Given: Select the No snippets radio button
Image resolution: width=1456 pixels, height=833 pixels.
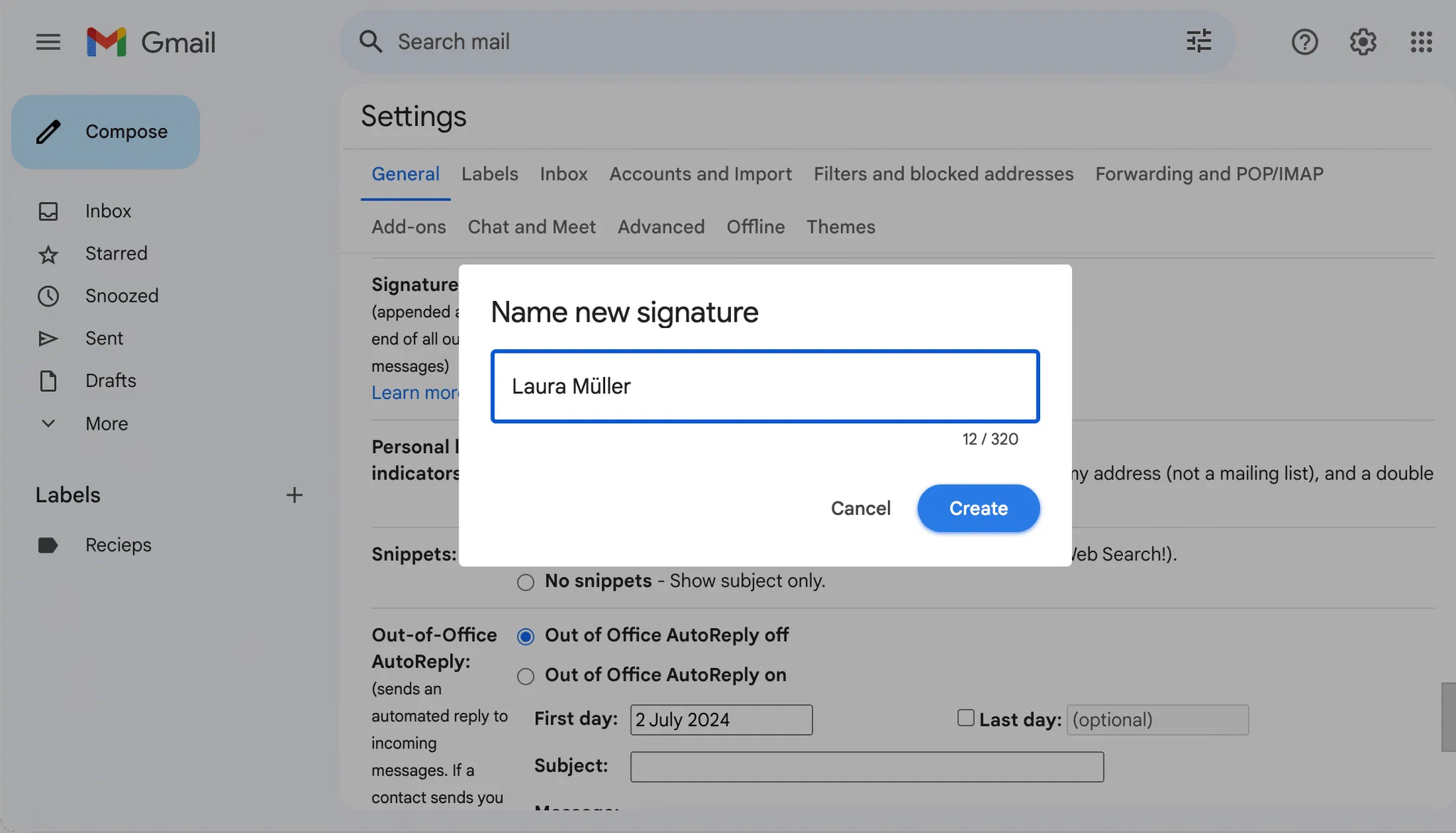Looking at the screenshot, I should [x=525, y=583].
